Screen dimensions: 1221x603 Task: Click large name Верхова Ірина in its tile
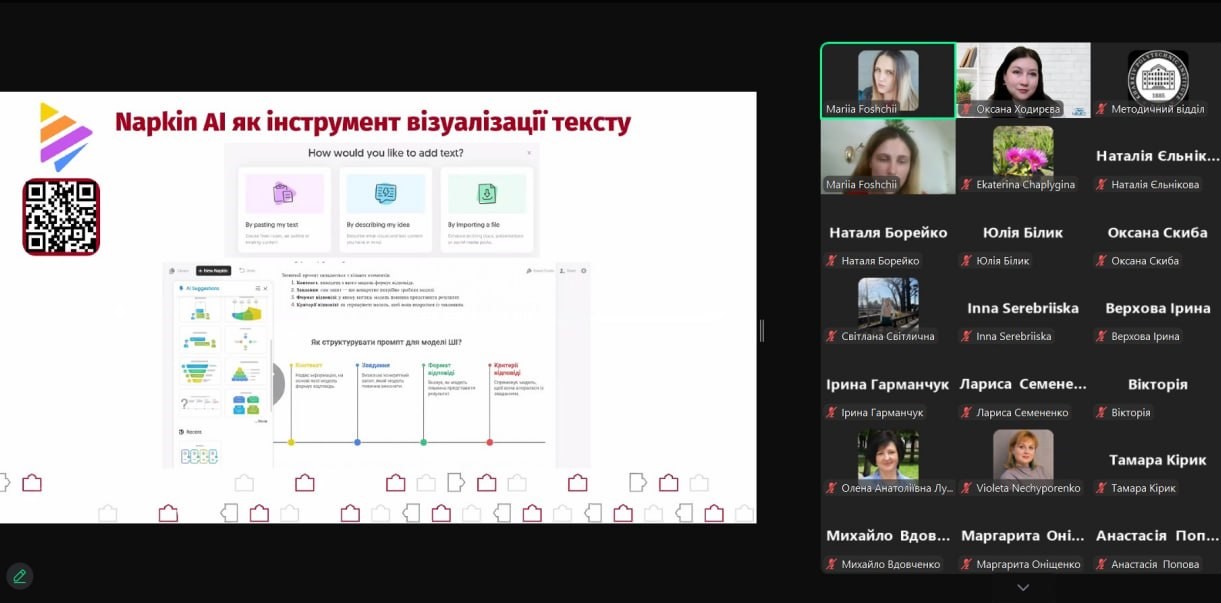(1158, 308)
